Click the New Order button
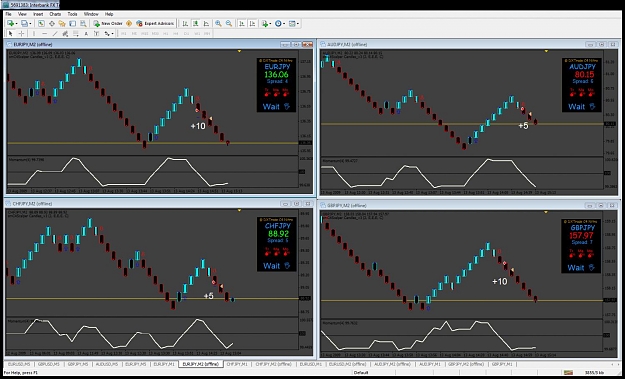This screenshot has width=625, height=379. pos(108,24)
